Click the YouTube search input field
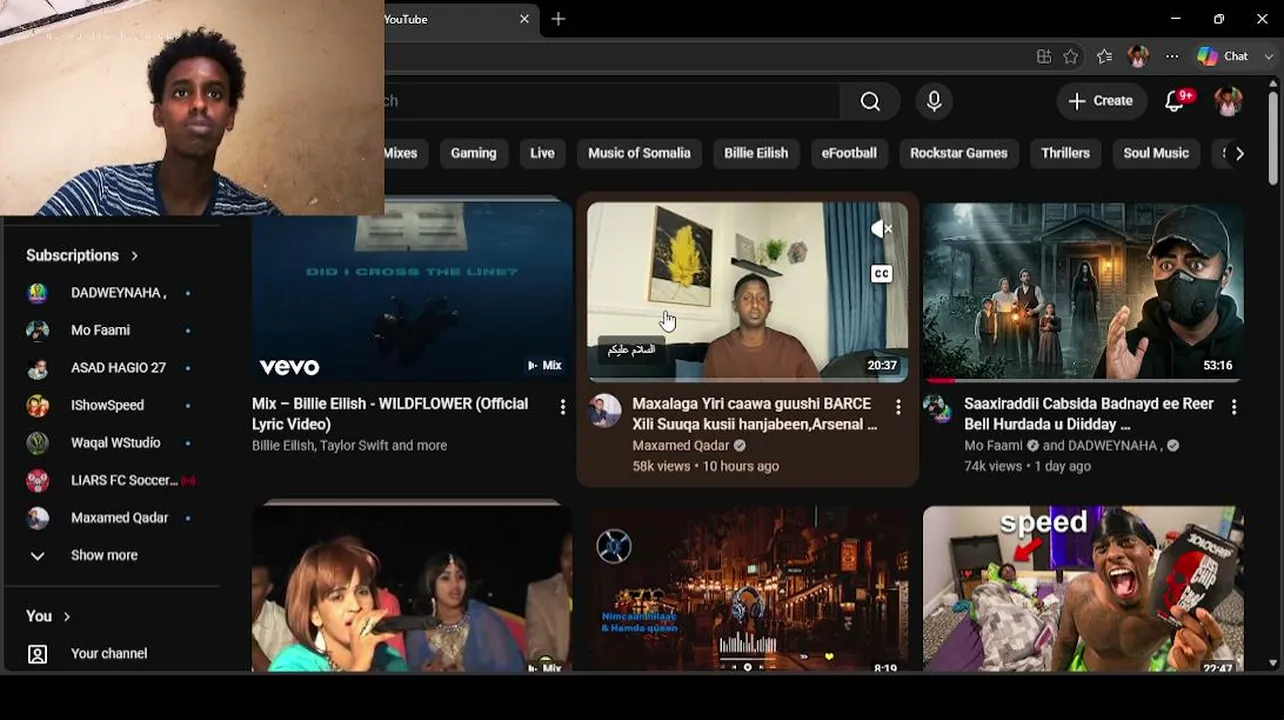This screenshot has height=720, width=1284. [x=612, y=101]
